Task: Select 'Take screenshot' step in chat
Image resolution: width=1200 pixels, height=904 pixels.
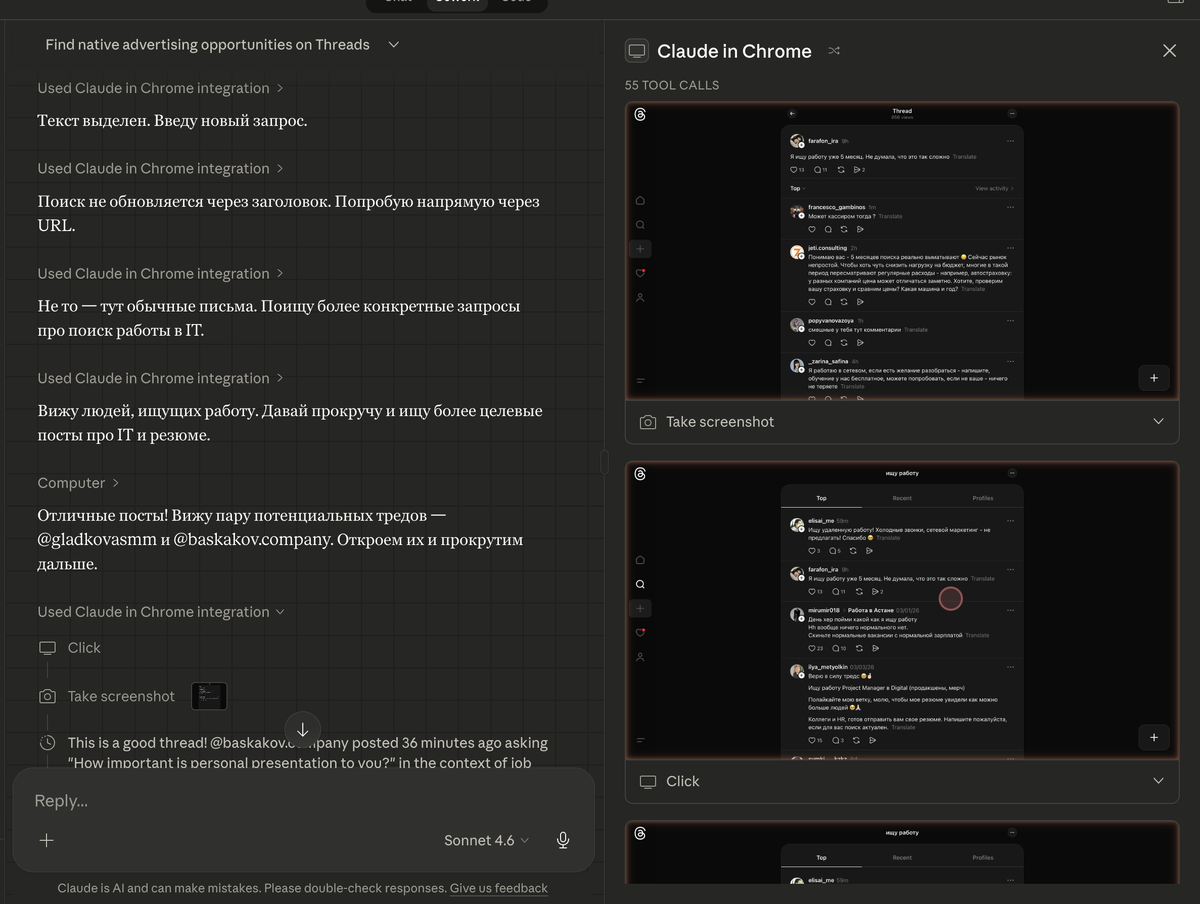Action: pos(121,696)
